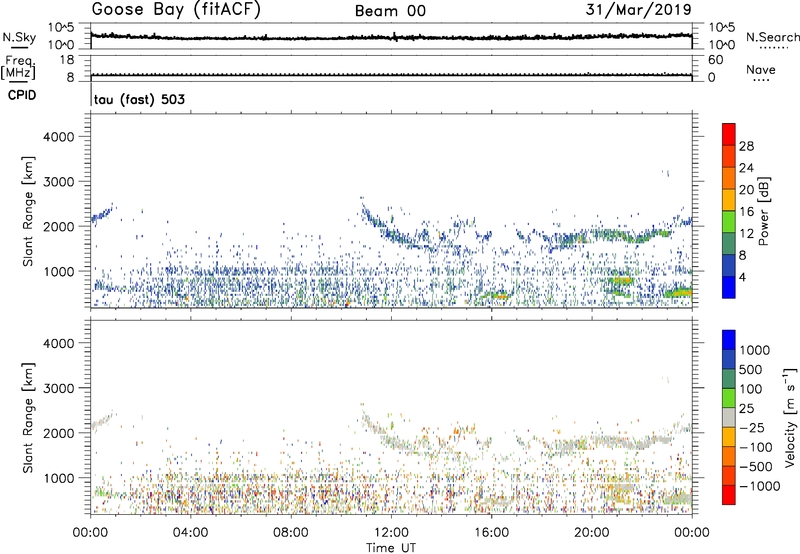Click the '04:00' time tick label
This screenshot has width=800, height=554.
(x=190, y=533)
